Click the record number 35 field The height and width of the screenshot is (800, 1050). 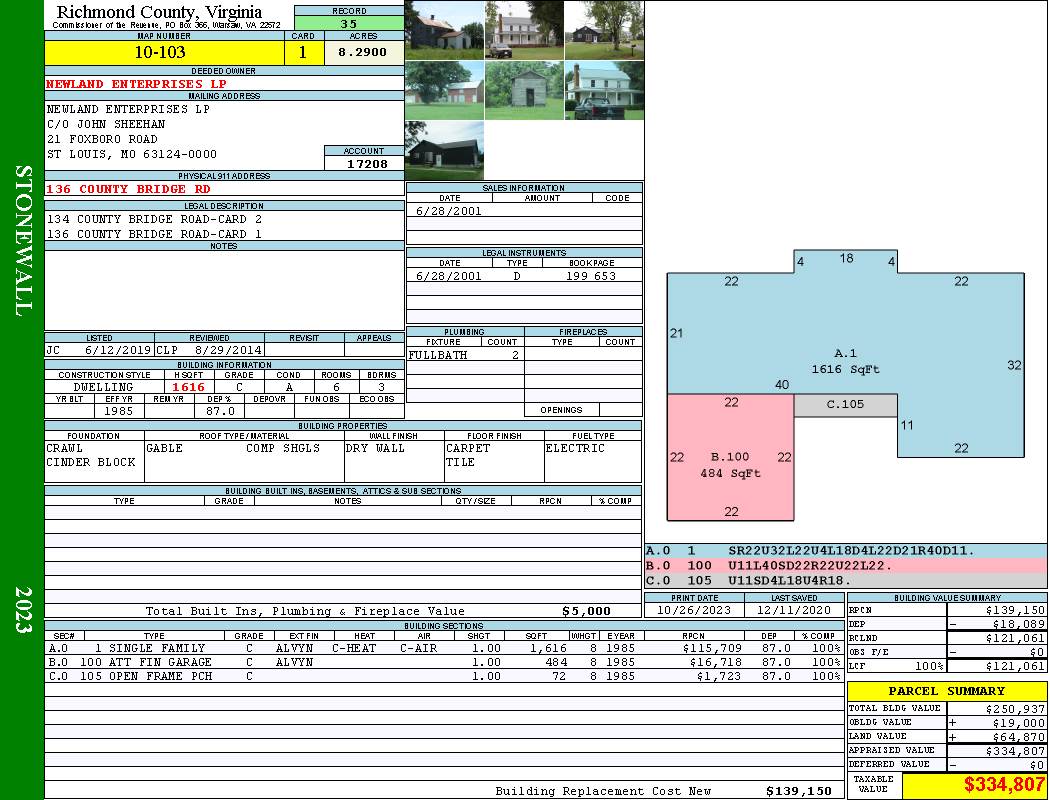coord(349,23)
